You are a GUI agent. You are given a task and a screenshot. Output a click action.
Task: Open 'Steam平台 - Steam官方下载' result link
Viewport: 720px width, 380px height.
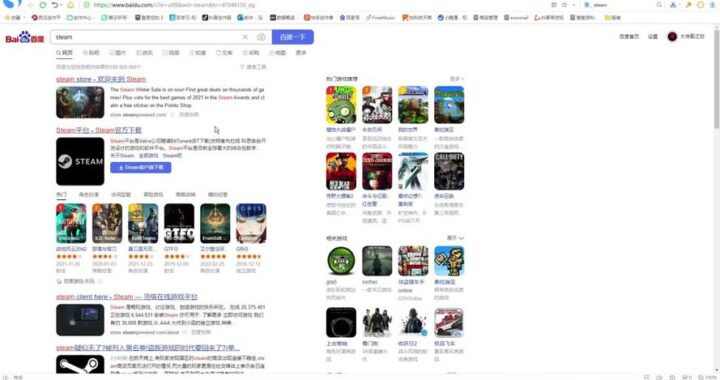tap(99, 130)
